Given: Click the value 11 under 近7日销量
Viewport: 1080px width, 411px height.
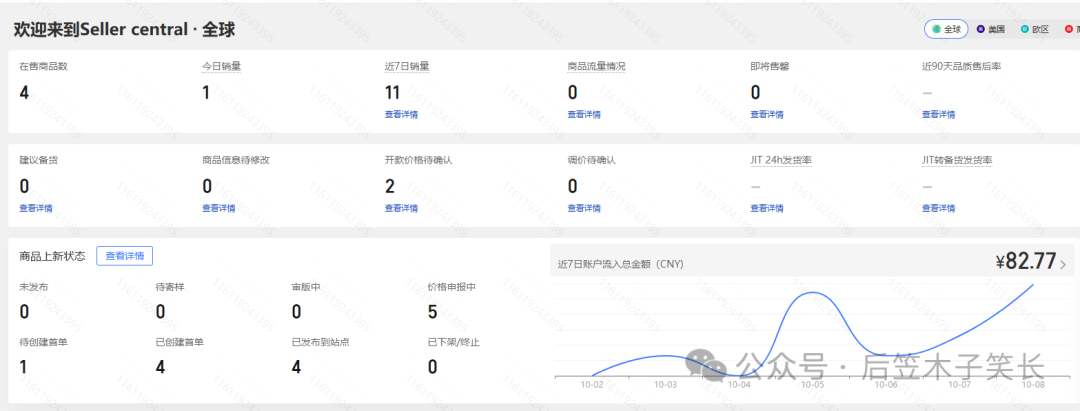Looking at the screenshot, I should point(392,92).
